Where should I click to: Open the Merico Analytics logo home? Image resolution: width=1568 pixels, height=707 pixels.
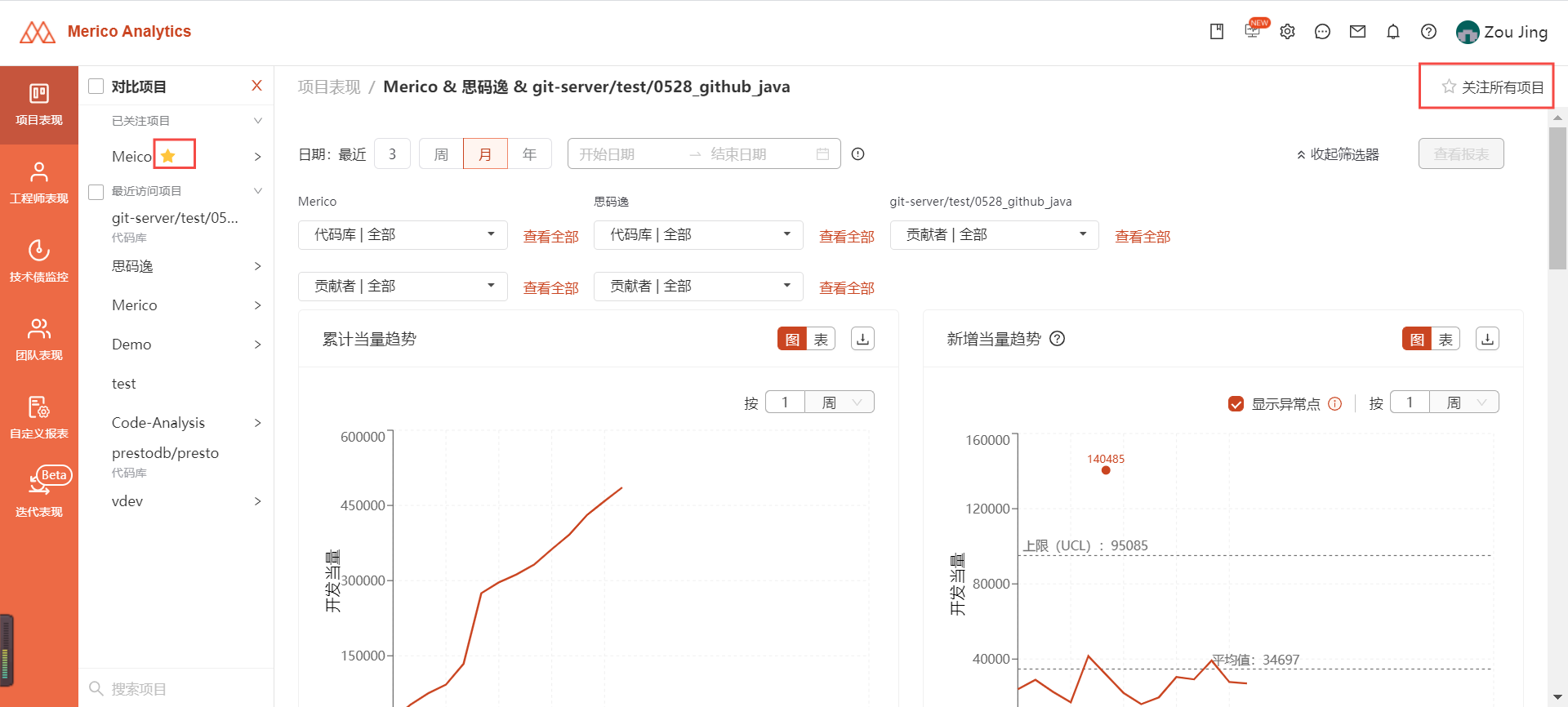click(x=105, y=32)
